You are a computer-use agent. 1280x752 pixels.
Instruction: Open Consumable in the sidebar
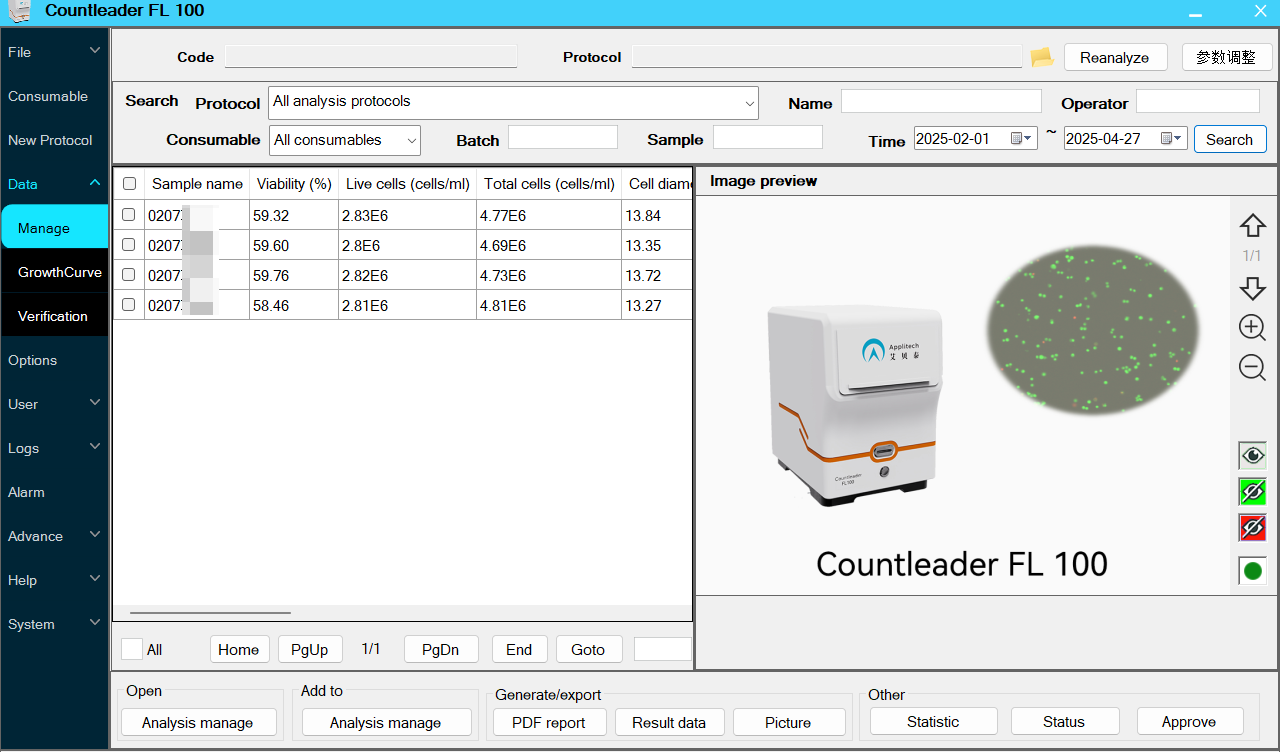tap(54, 96)
